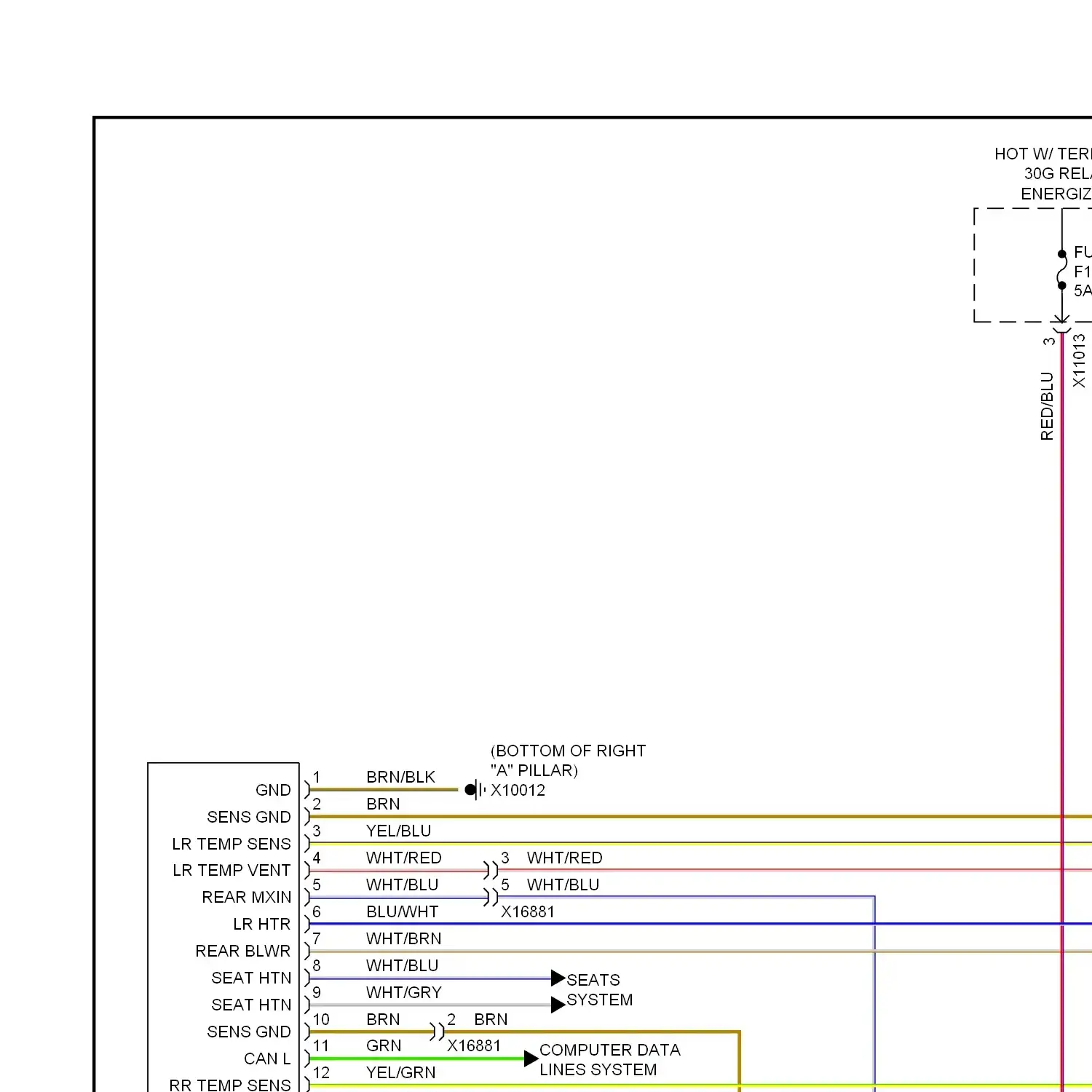Click the SEATS SYSTEM upper arrowhead
Viewport: 1092px width, 1092px height.
[558, 978]
